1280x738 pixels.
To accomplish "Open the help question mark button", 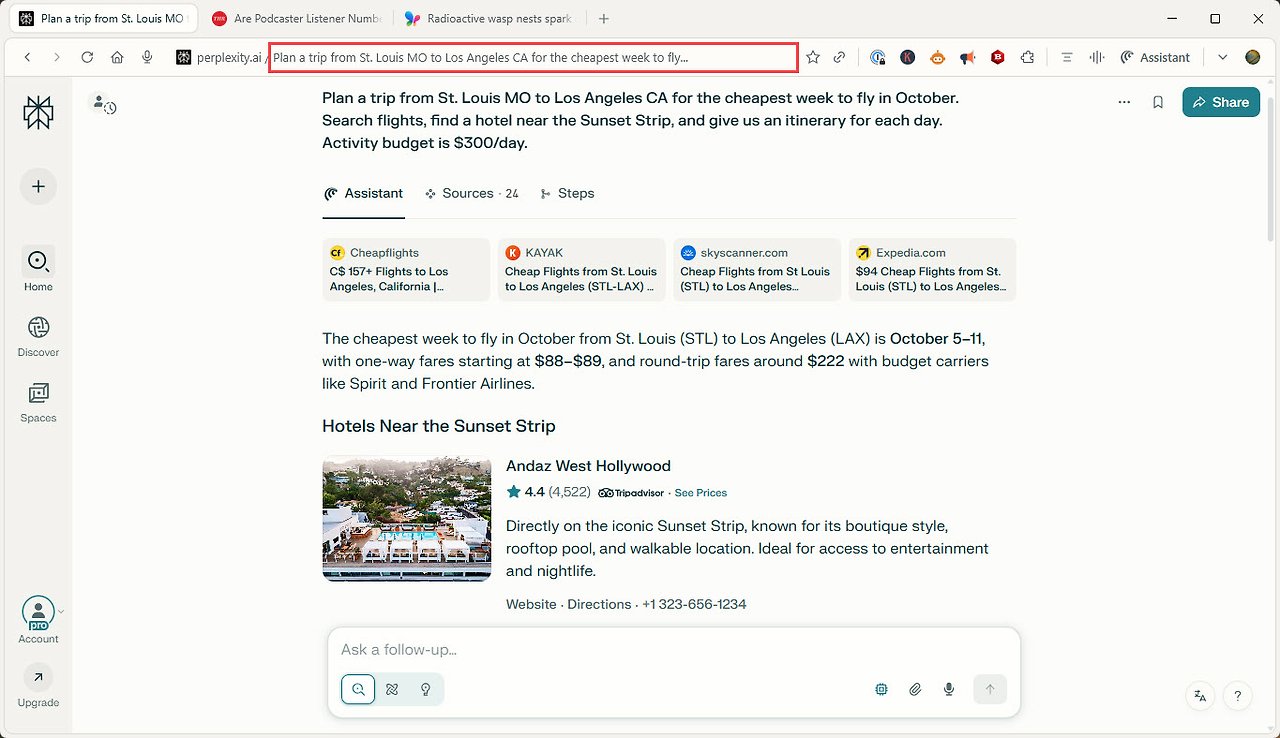I will [x=1238, y=696].
